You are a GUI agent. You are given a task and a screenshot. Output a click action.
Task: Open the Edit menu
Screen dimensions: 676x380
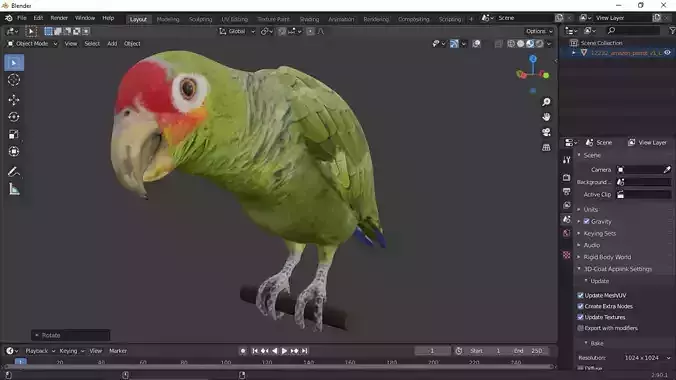point(38,18)
